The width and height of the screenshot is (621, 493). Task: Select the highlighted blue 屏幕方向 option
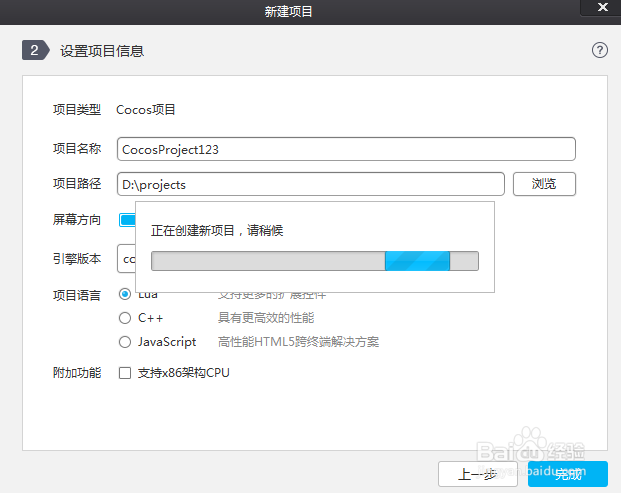pos(127,220)
